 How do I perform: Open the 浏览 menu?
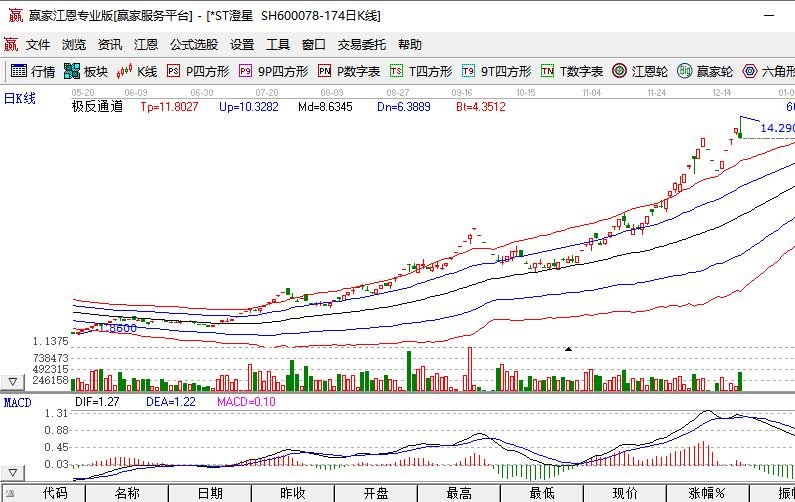coord(74,45)
